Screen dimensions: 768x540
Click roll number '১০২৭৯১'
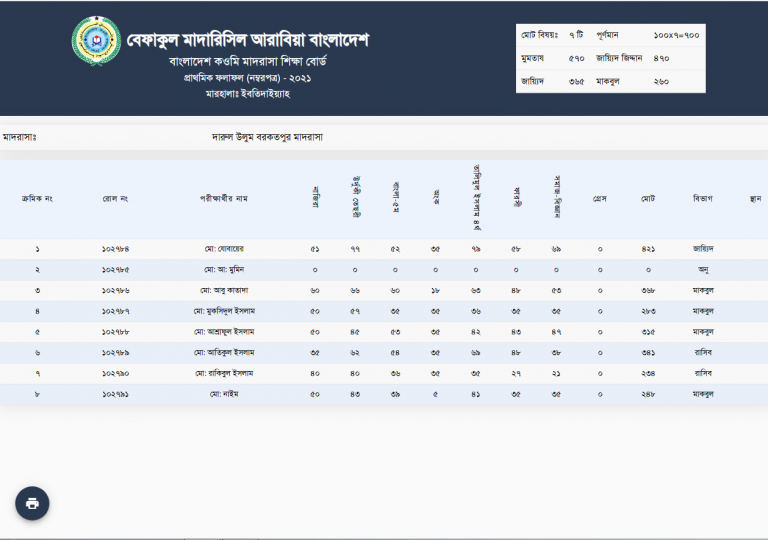[x=116, y=394]
